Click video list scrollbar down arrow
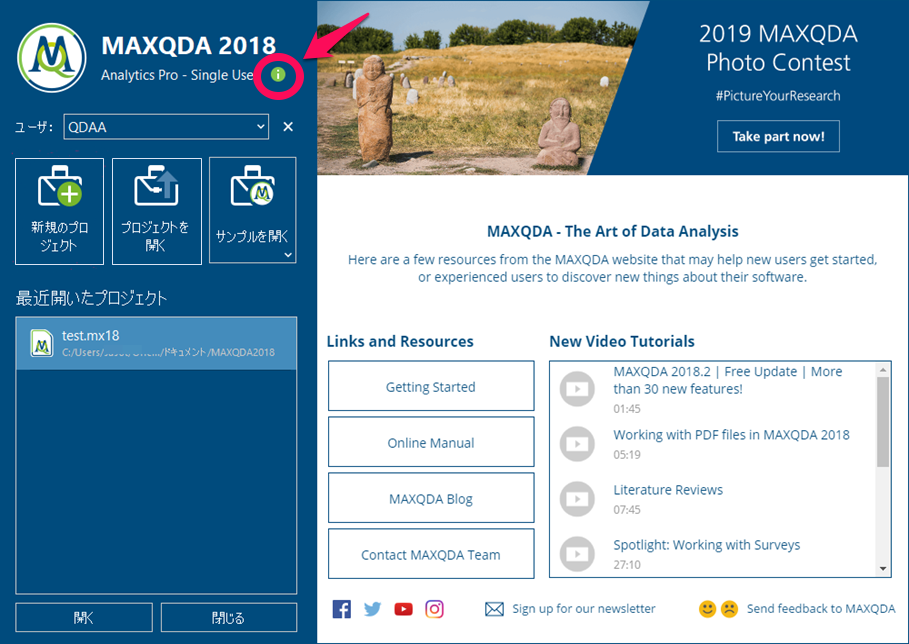Image resolution: width=909 pixels, height=644 pixels. [x=883, y=569]
